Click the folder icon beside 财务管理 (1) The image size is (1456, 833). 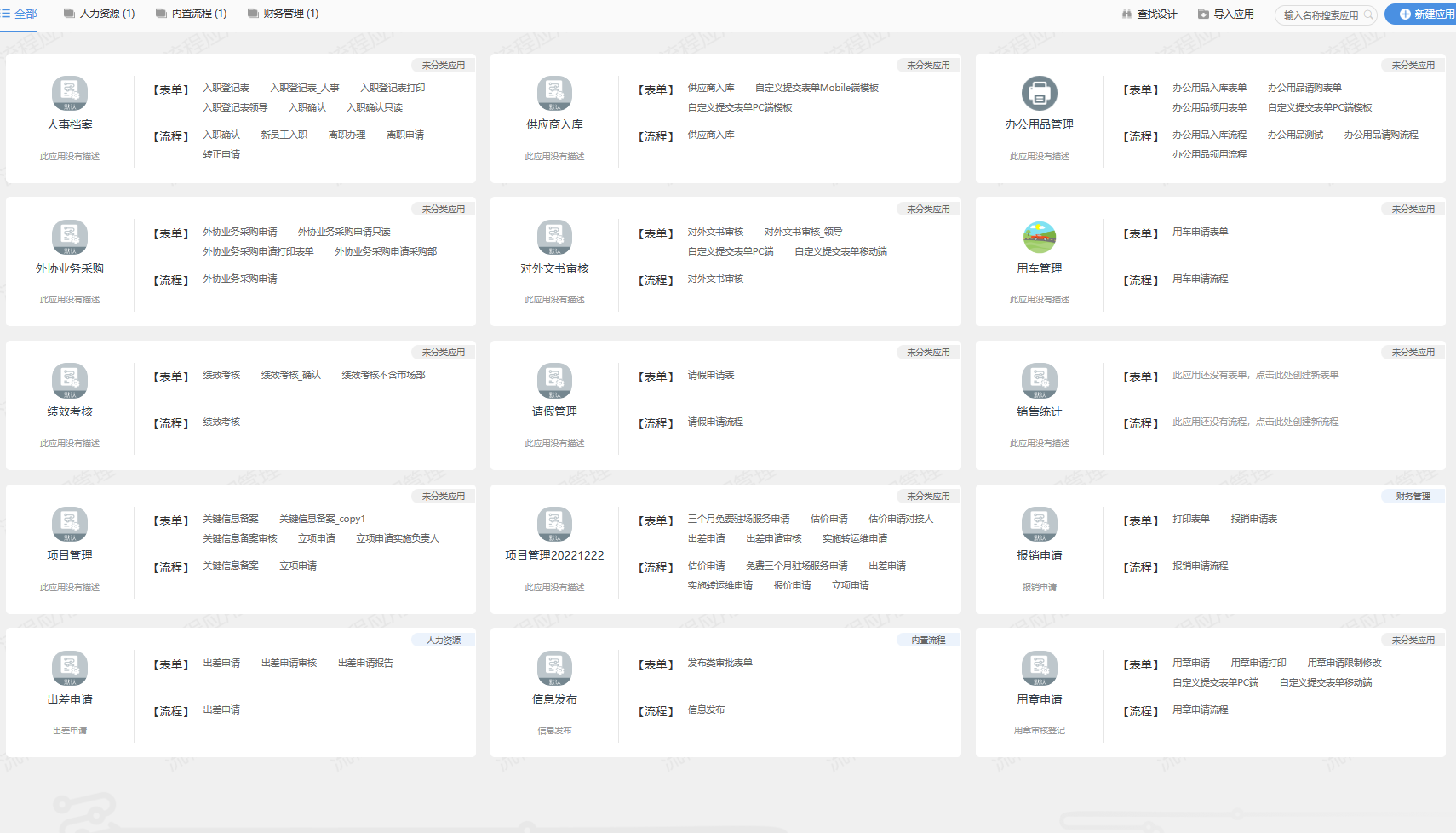click(253, 14)
